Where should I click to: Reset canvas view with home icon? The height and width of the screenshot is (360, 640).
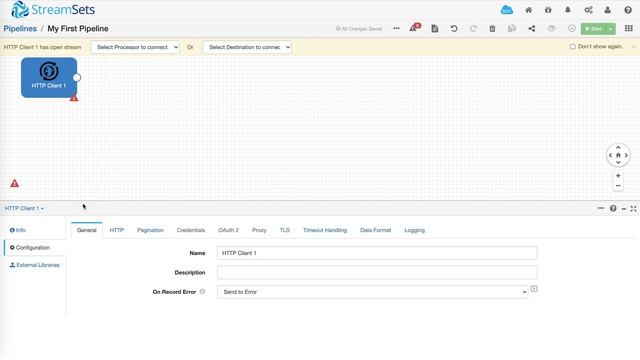pyautogui.click(x=618, y=155)
